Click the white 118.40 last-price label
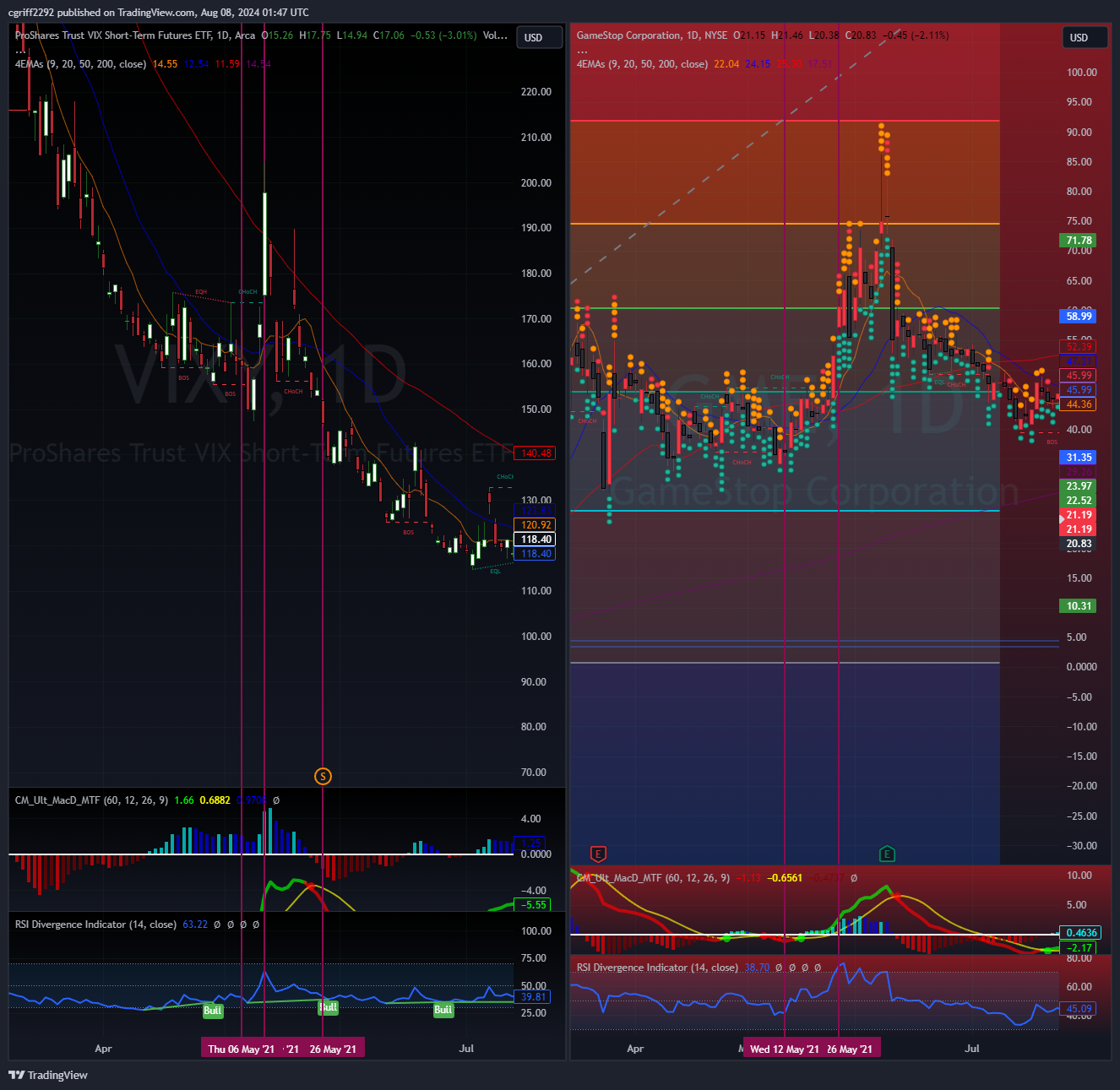 tap(536, 540)
